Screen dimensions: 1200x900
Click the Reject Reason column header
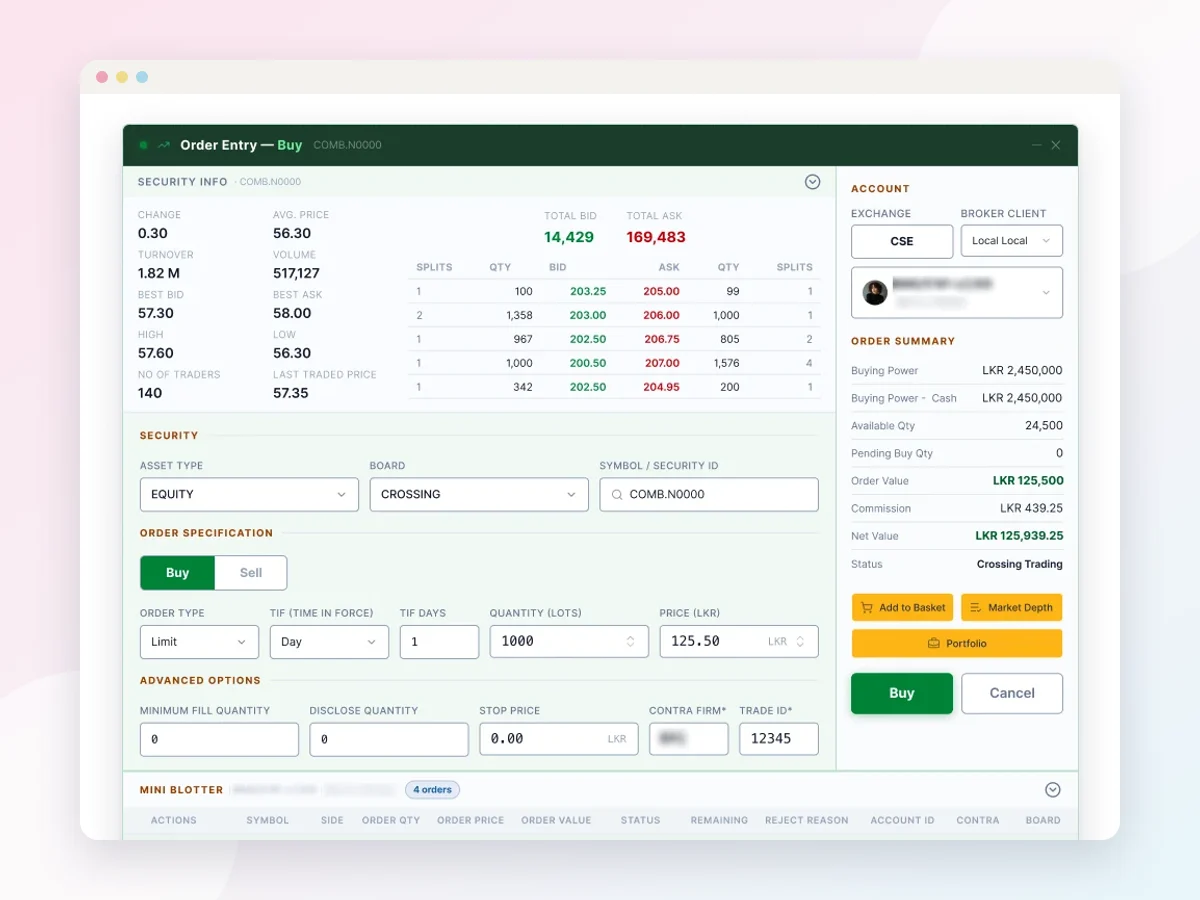807,820
